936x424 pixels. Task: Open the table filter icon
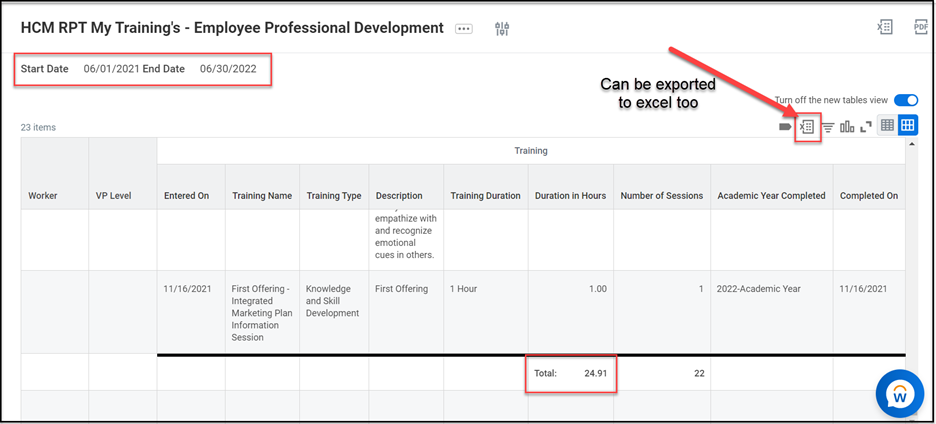tap(828, 127)
